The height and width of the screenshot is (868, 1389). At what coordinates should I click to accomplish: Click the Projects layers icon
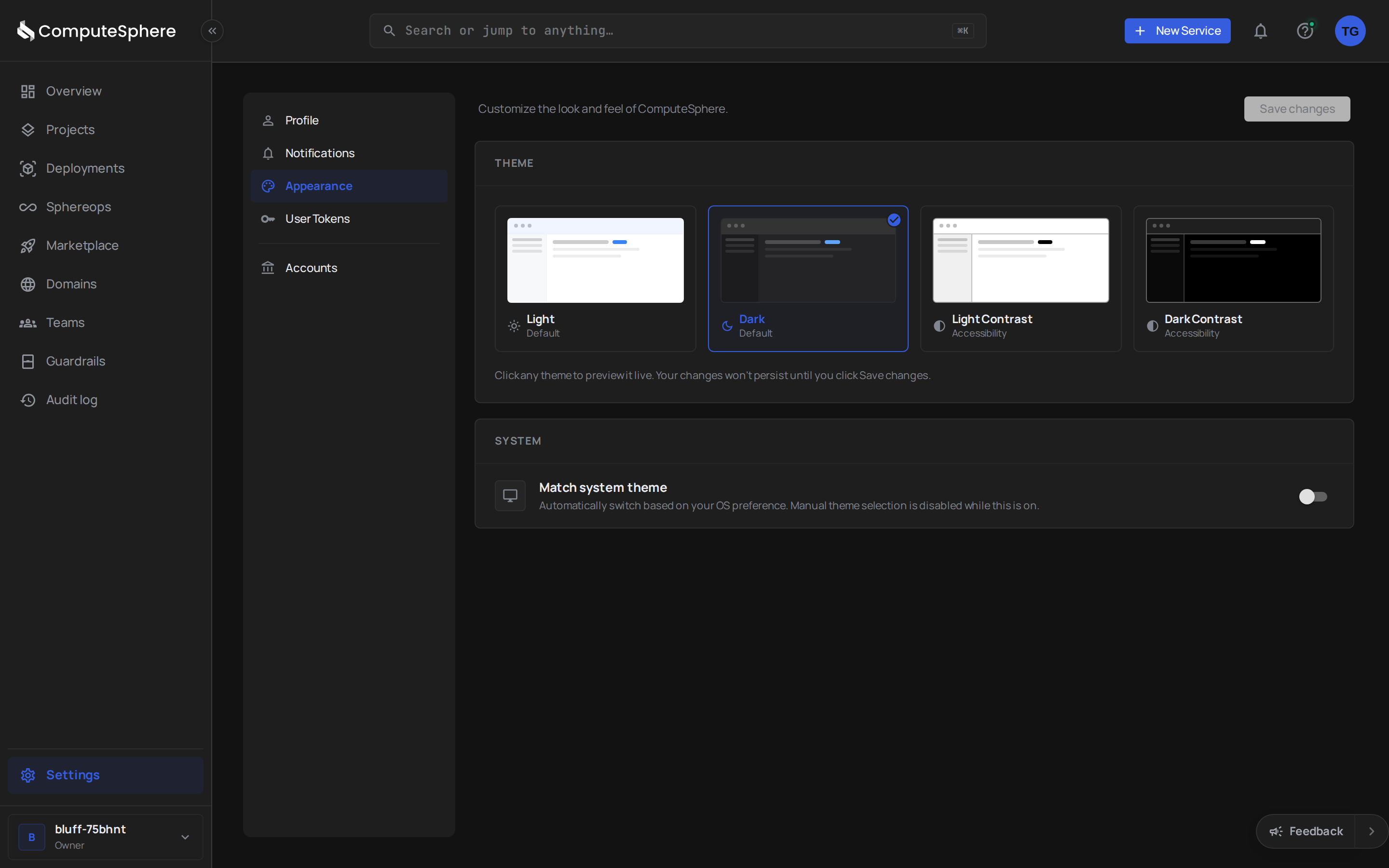click(27, 130)
